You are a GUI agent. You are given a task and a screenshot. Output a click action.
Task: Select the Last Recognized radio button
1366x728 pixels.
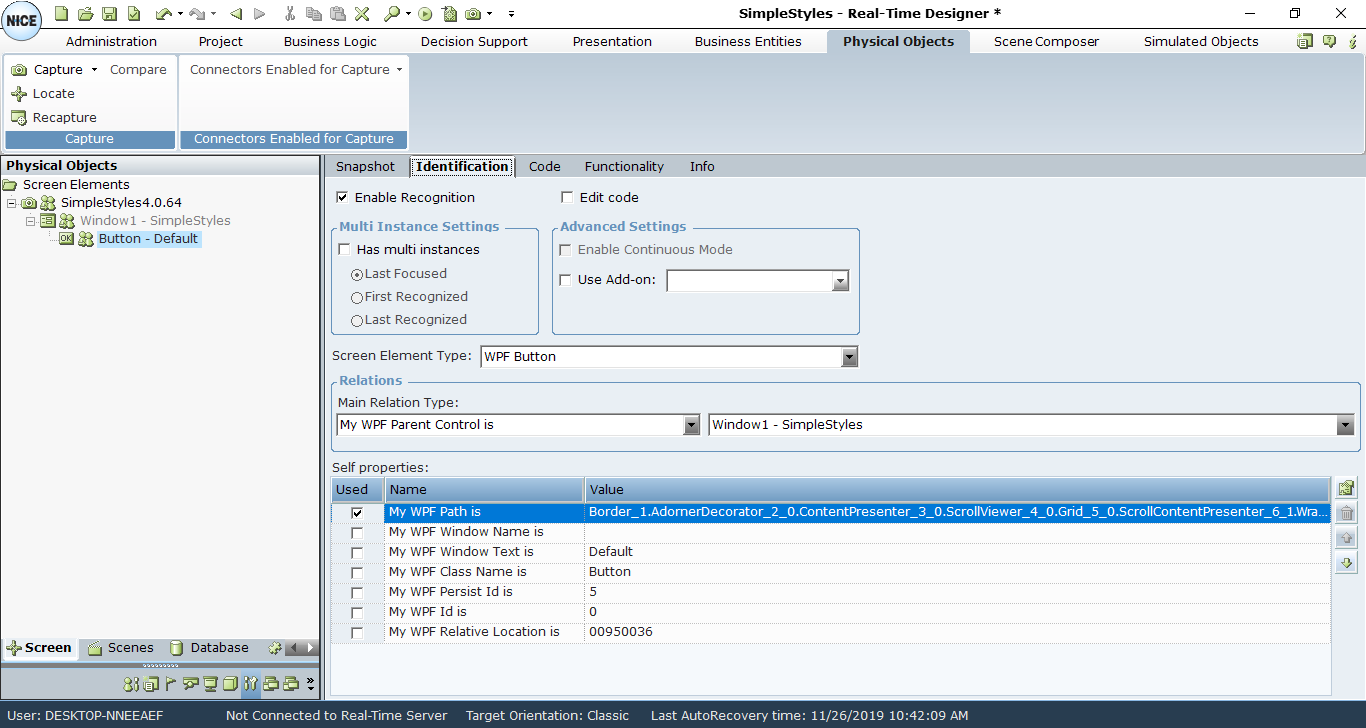click(357, 320)
